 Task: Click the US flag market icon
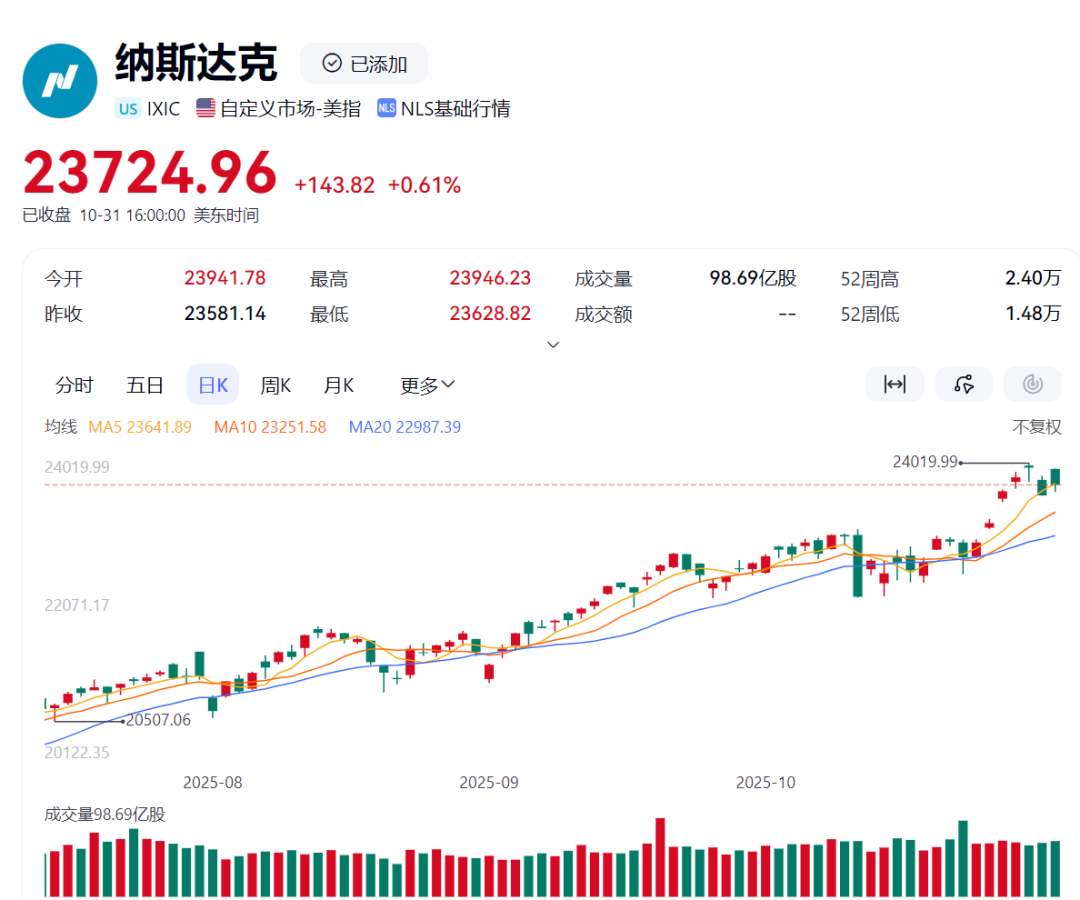tap(206, 109)
